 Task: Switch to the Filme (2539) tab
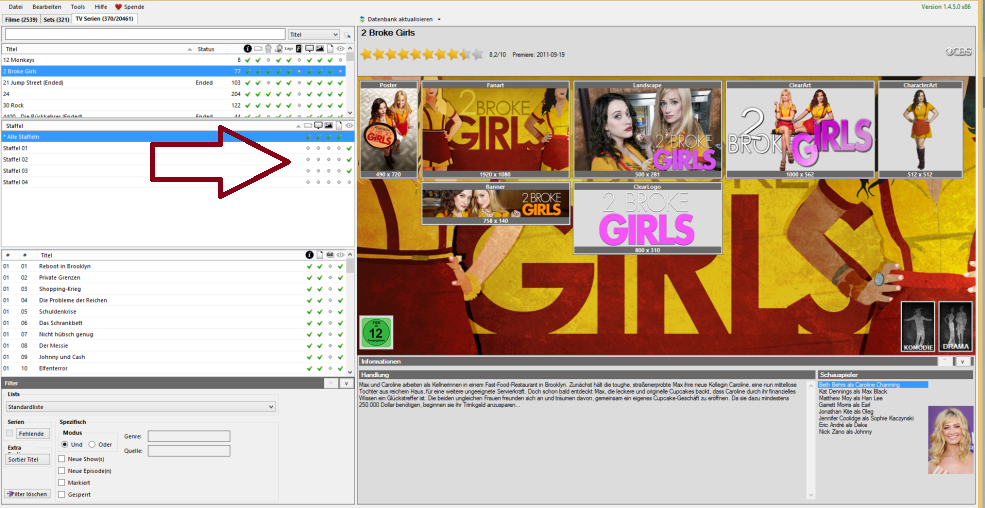21,19
